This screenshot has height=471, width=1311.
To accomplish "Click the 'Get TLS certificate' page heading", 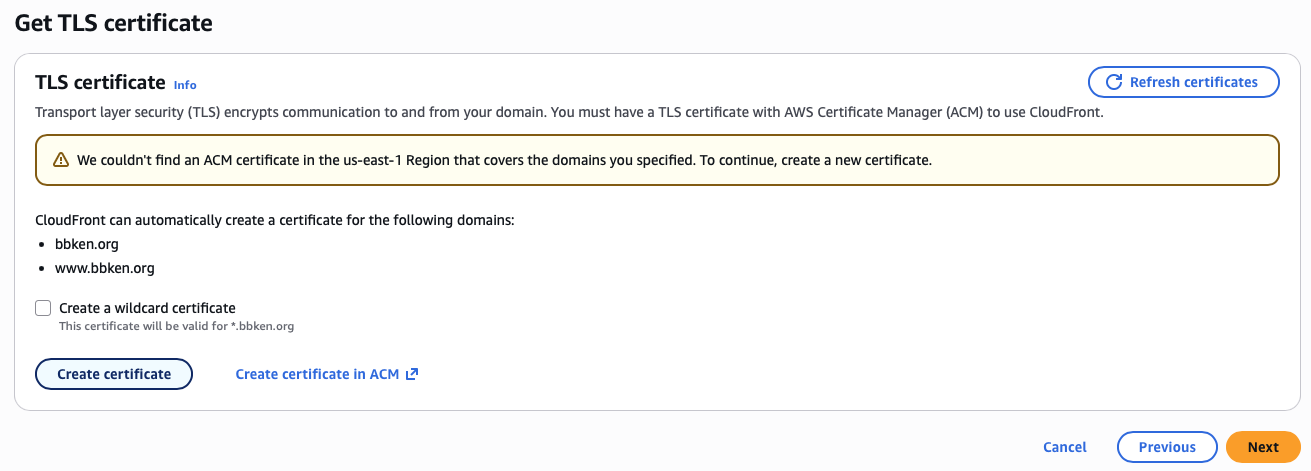I will [113, 23].
